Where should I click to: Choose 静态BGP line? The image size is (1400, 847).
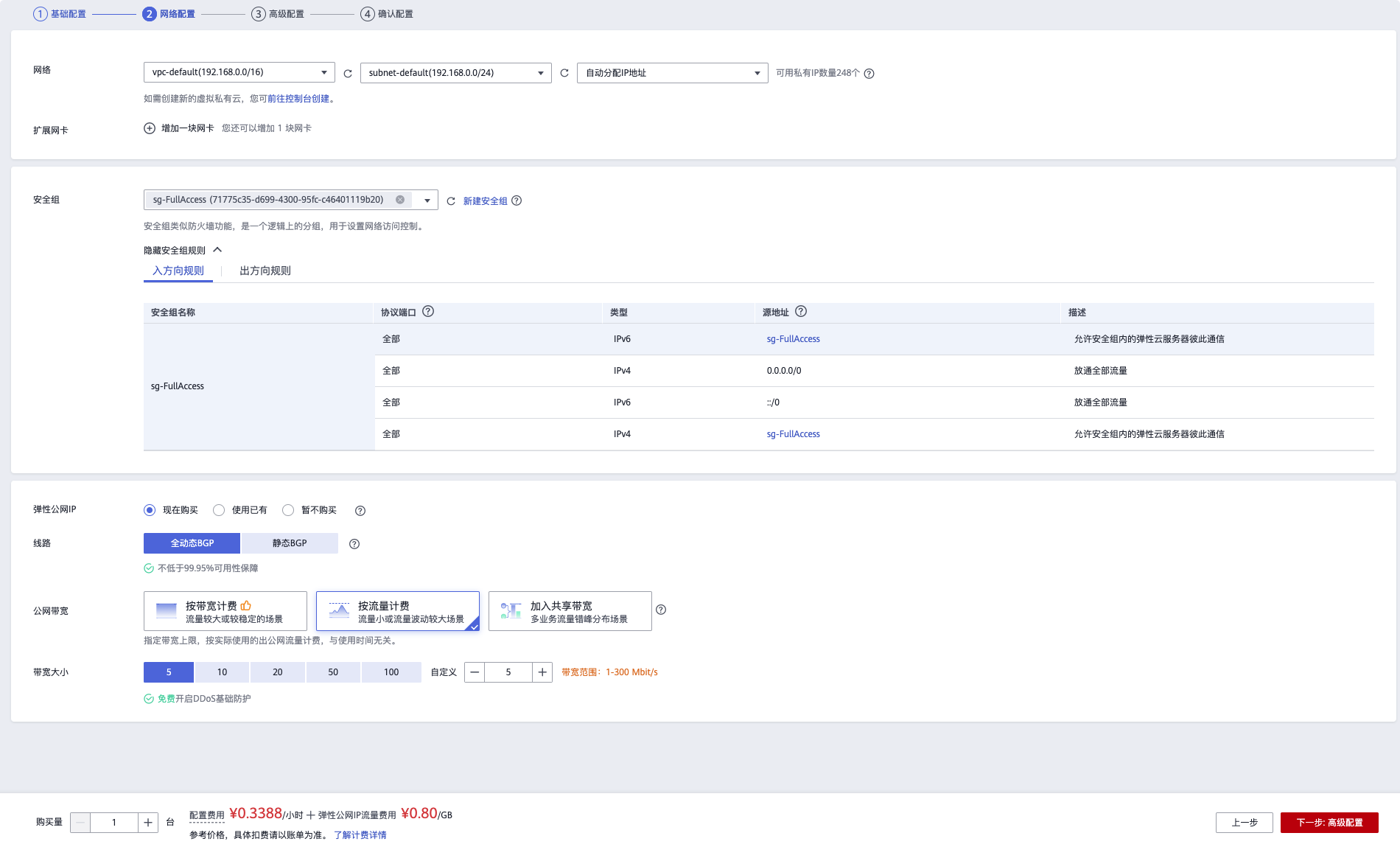[x=290, y=543]
